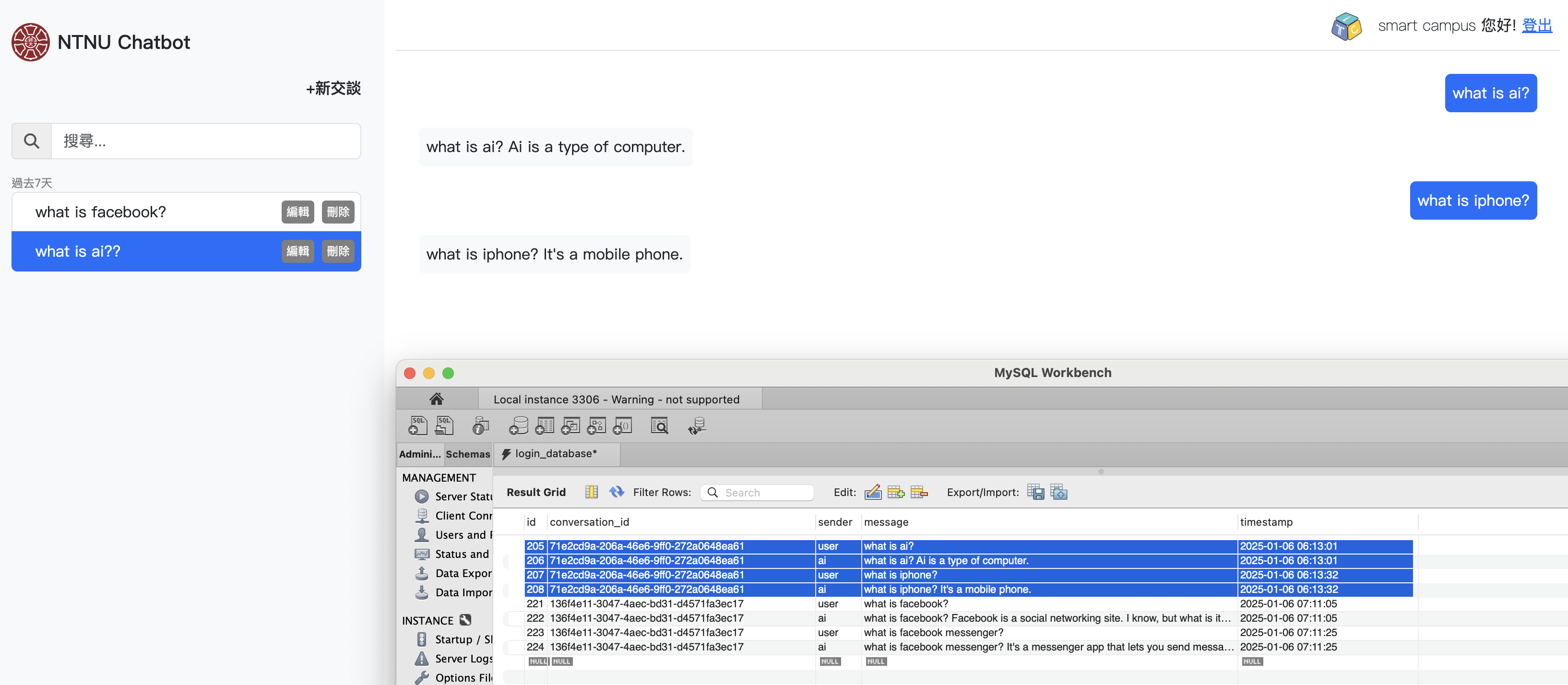
Task: Open the object inspector info icon
Action: pos(481,426)
